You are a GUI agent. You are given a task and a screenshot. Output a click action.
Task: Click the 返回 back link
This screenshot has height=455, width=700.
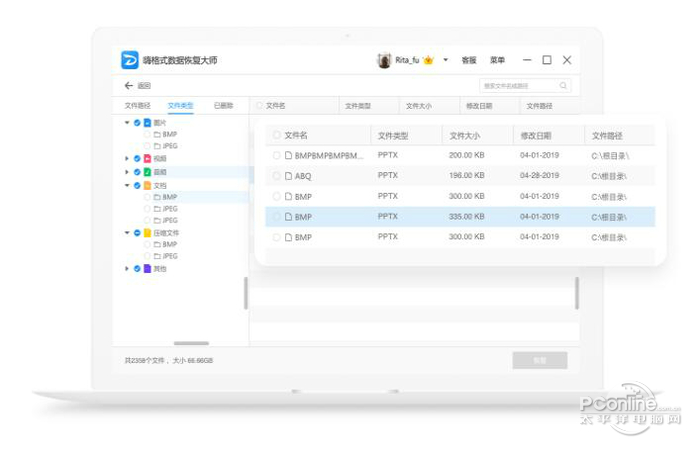pos(144,86)
